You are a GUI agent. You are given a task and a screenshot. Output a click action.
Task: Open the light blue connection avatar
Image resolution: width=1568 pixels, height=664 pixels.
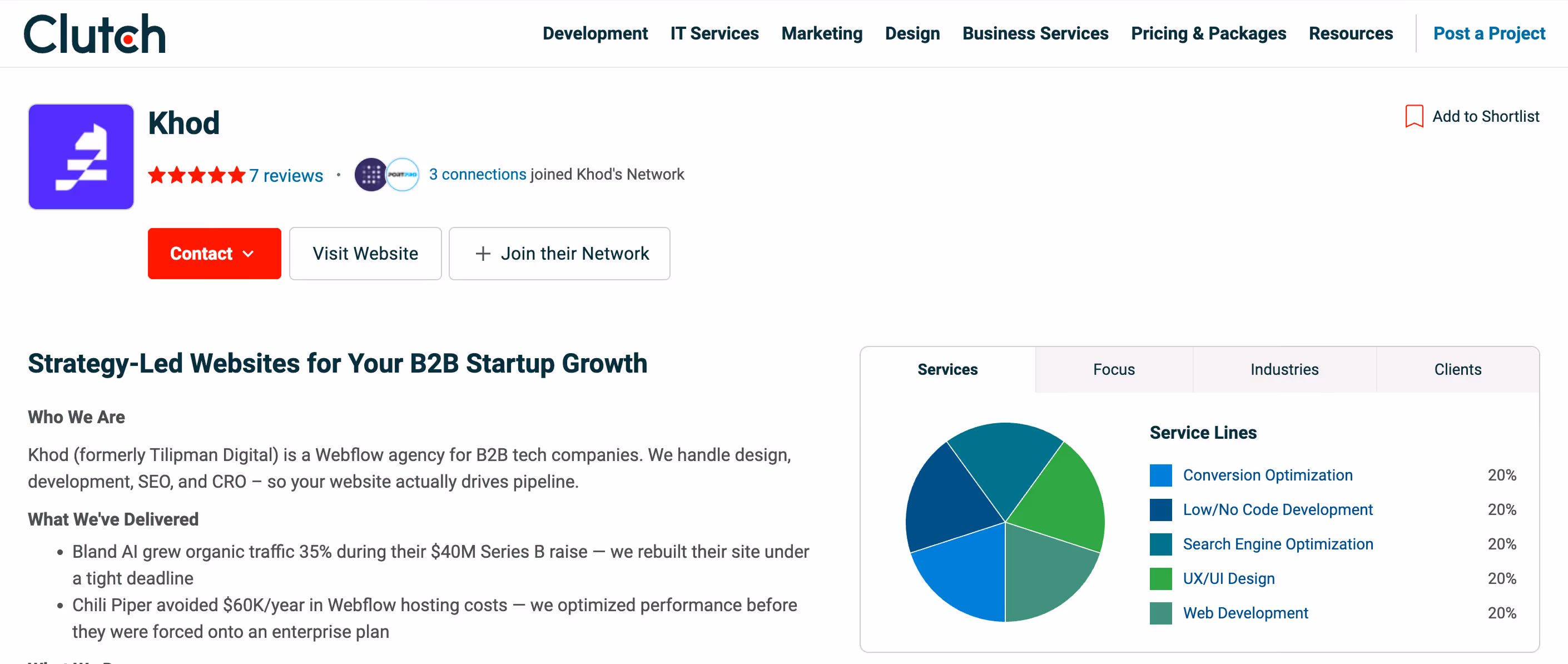403,175
